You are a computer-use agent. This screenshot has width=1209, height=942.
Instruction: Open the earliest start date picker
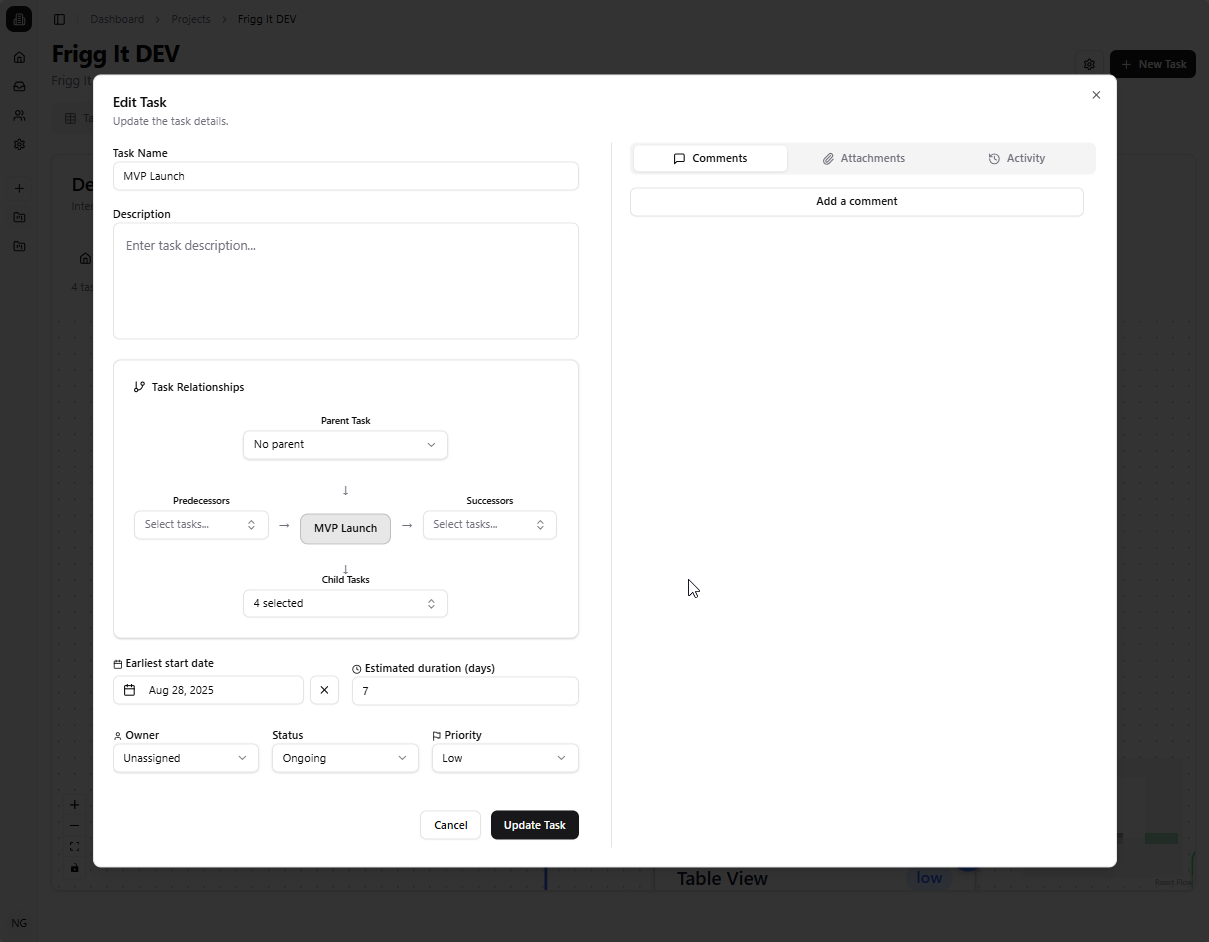[208, 690]
